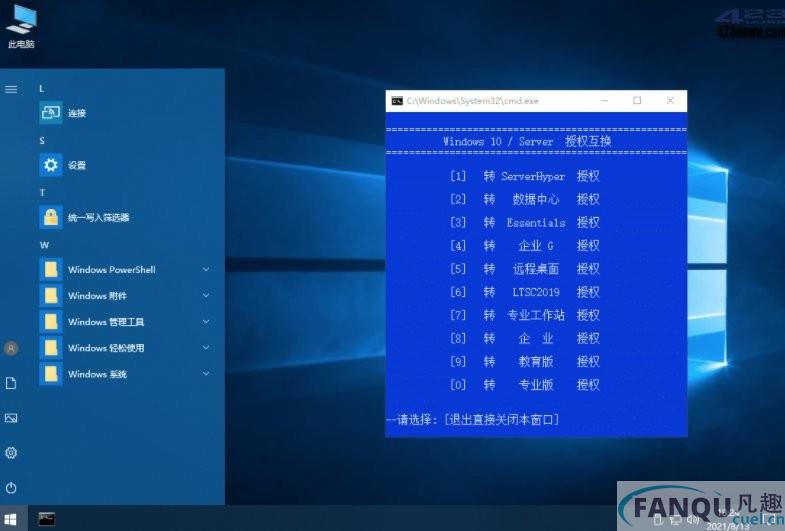785x531 pixels.
Task: Click the letter S group header
Action: coord(42,141)
